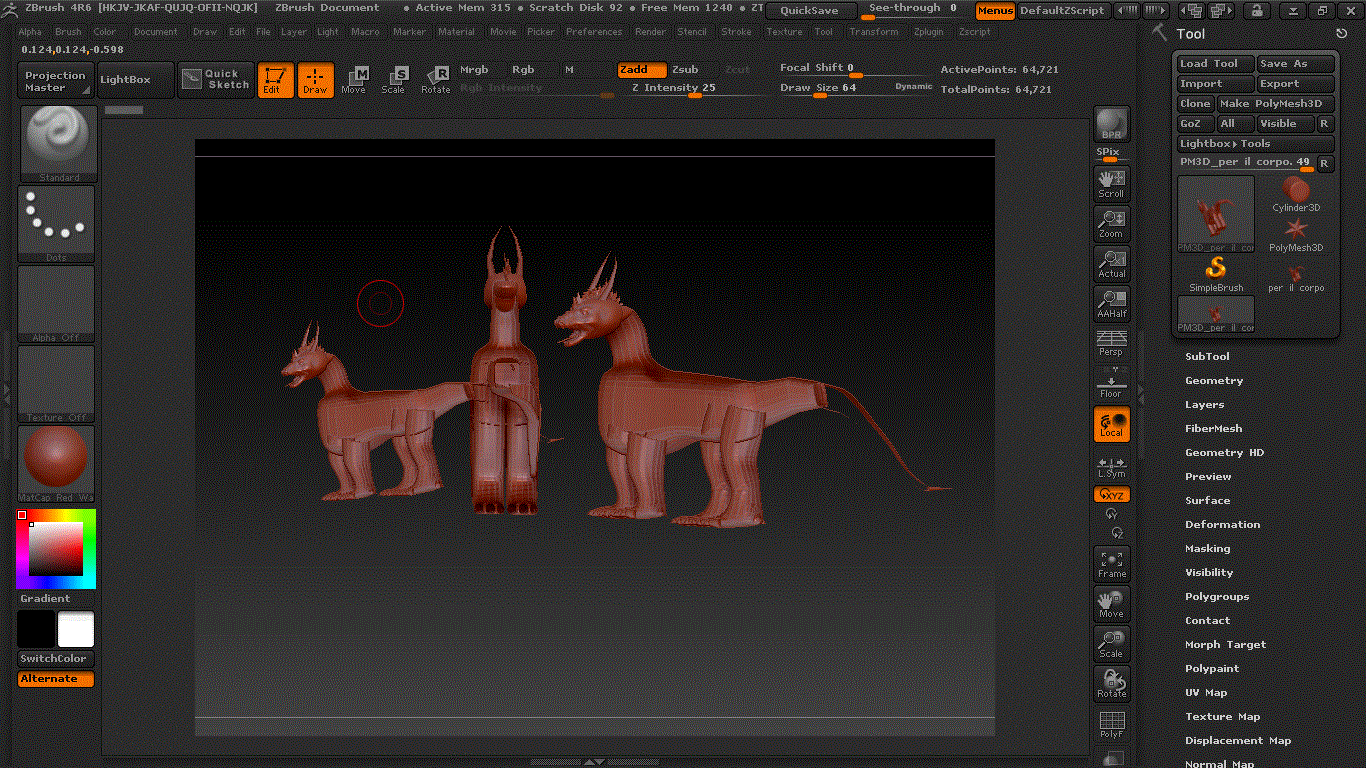Expand the FiberMesh section
The width and height of the screenshot is (1366, 768).
pos(1213,428)
